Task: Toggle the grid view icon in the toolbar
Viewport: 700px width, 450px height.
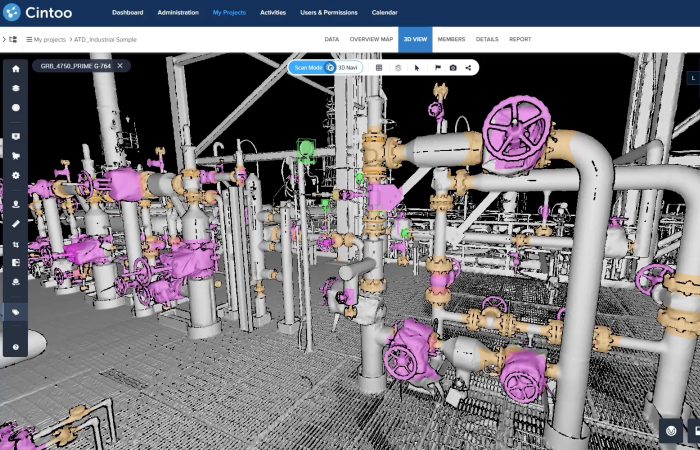Action: (379, 67)
